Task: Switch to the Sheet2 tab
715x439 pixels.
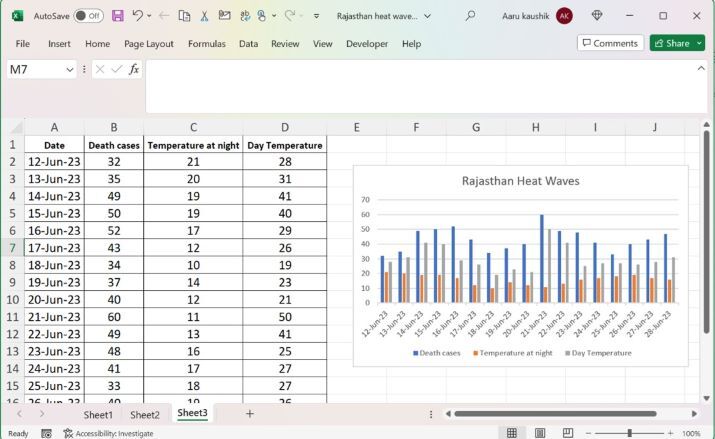Action: (145, 414)
